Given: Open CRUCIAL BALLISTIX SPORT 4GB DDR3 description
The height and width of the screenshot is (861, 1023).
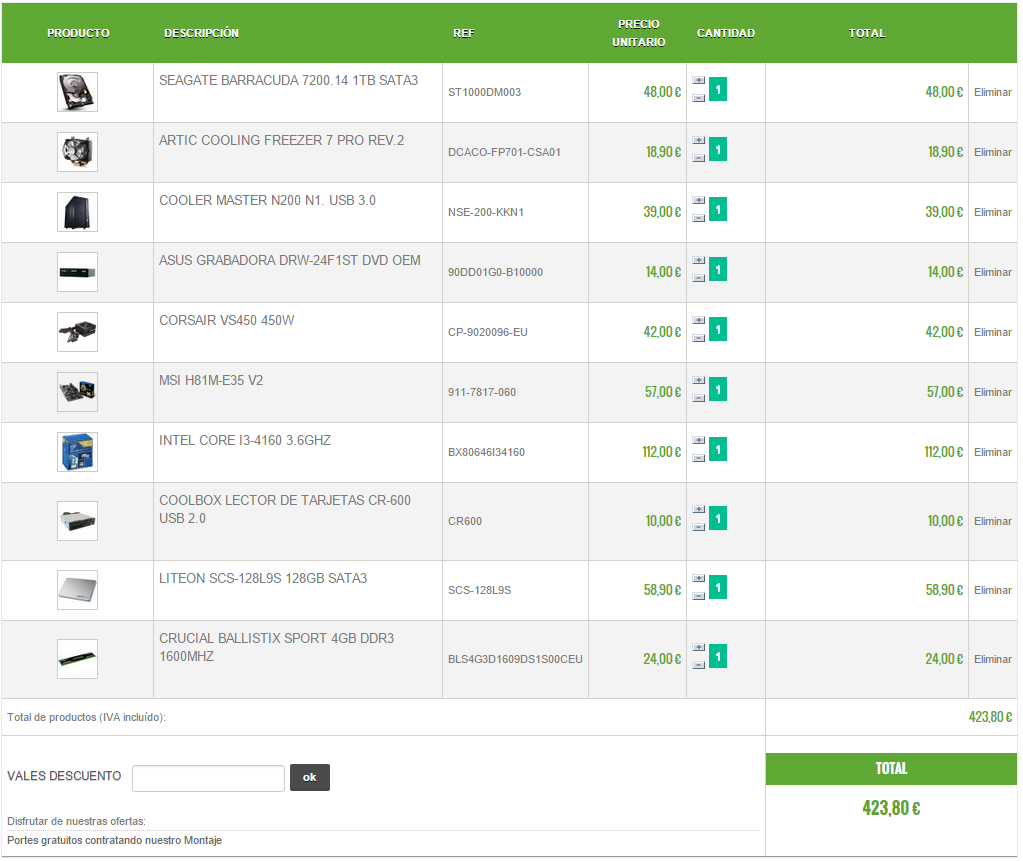Looking at the screenshot, I should coord(277,648).
